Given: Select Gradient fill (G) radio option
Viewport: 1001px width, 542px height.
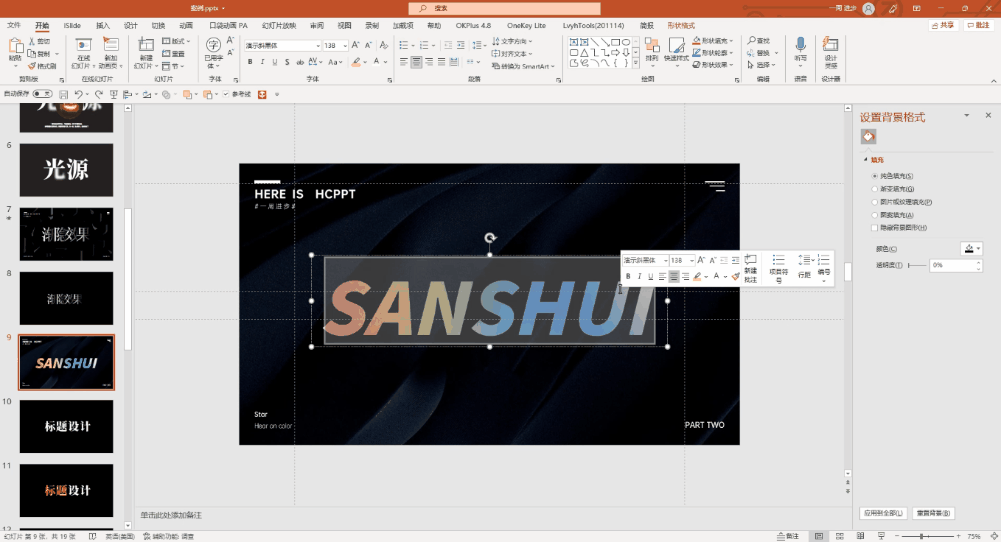Looking at the screenshot, I should pyautogui.click(x=875, y=189).
